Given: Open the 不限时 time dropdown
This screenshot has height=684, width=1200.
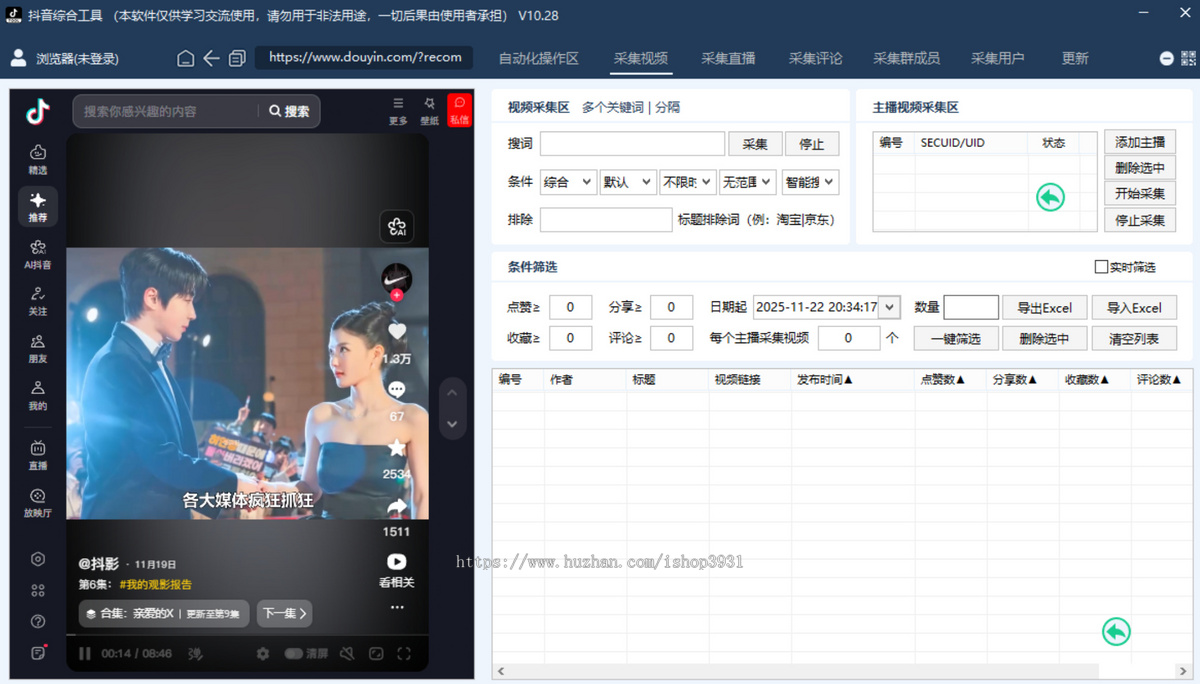Looking at the screenshot, I should pos(687,182).
